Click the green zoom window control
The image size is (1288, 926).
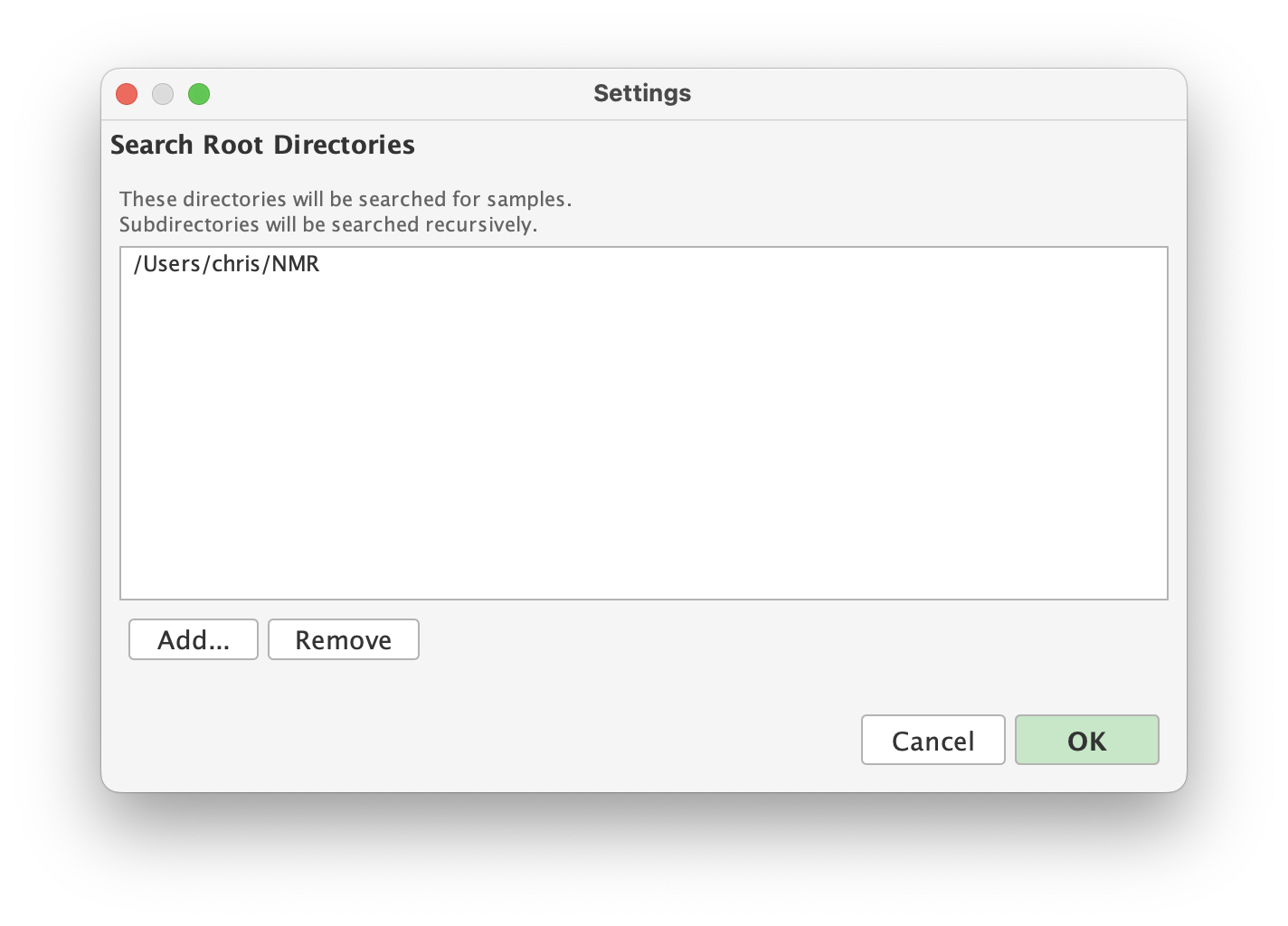point(199,94)
